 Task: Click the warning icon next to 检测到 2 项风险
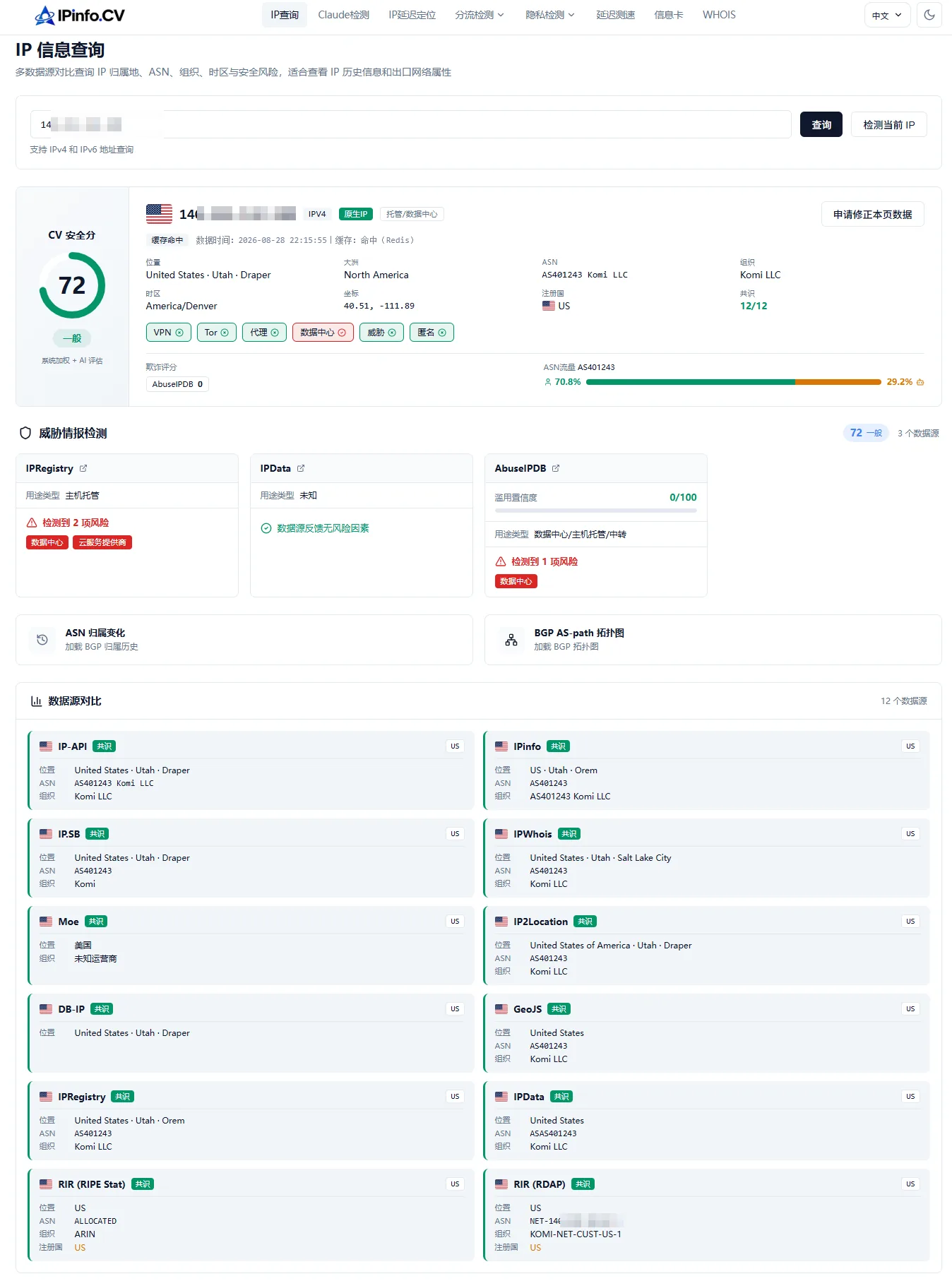[32, 523]
